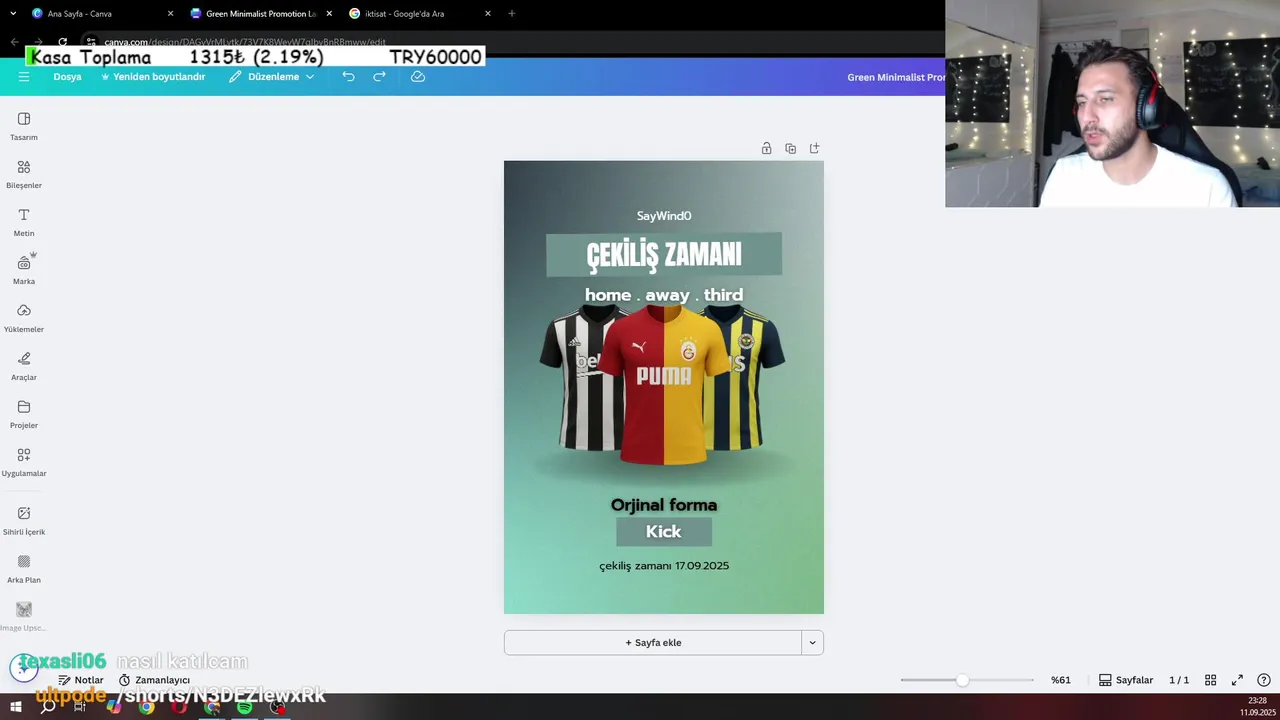Click the 1 / 1 page counter

[x=1179, y=680]
